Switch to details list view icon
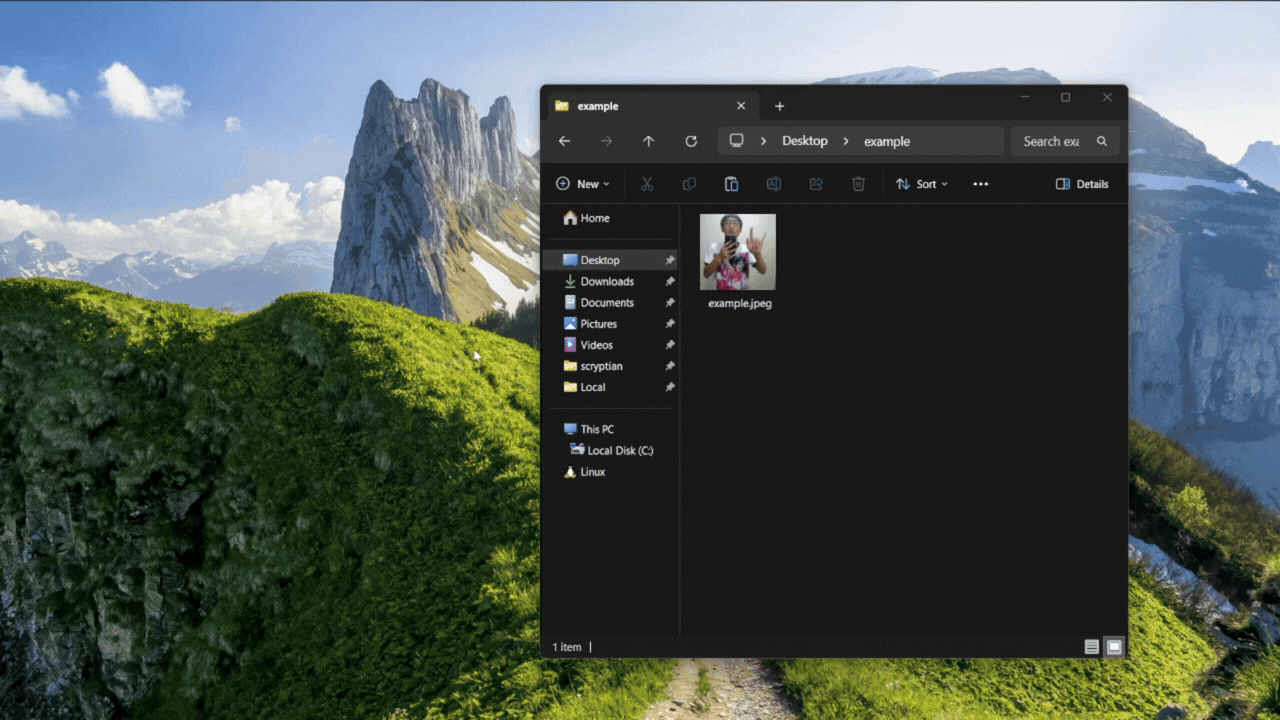The height and width of the screenshot is (720, 1280). (1092, 647)
